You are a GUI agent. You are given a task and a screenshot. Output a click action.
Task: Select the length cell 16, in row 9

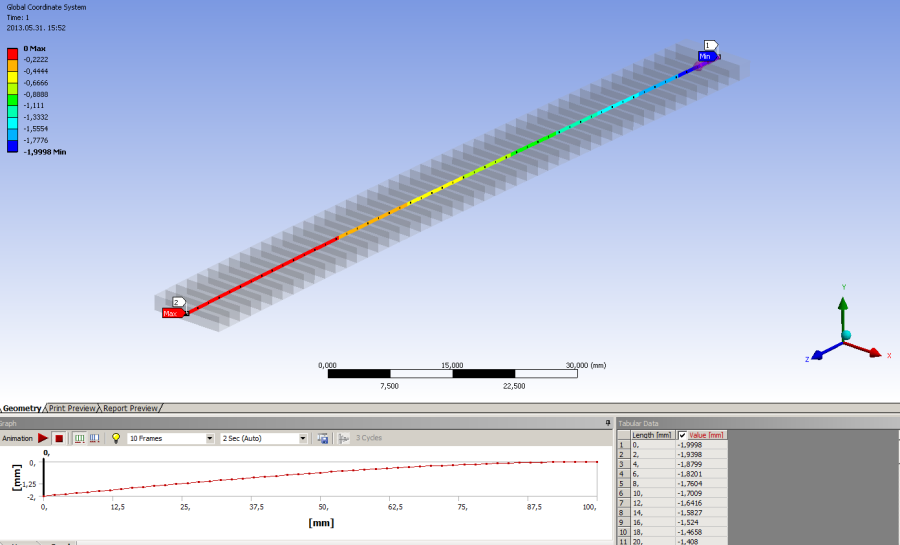(653, 523)
